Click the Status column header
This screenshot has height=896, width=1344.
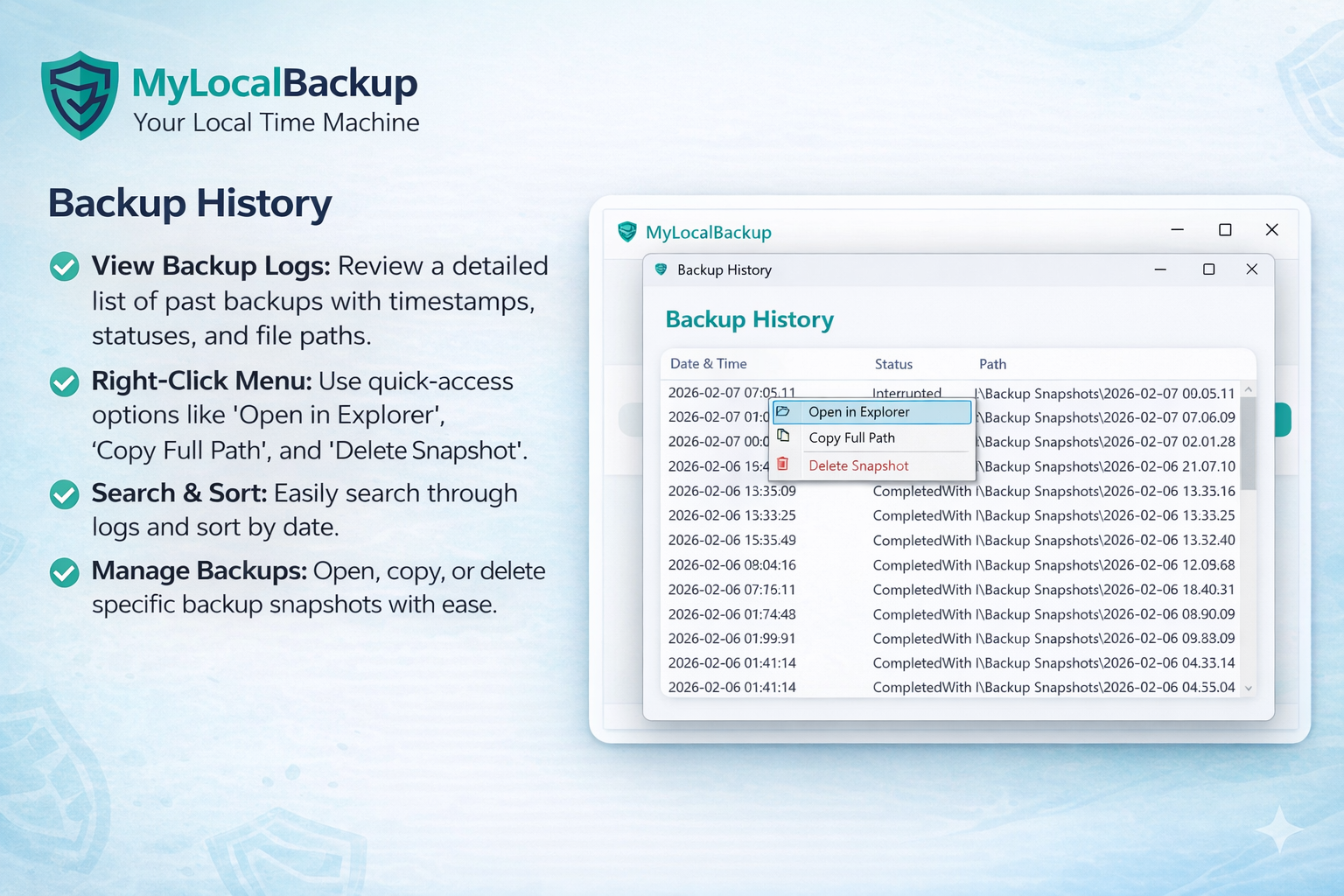tap(893, 363)
